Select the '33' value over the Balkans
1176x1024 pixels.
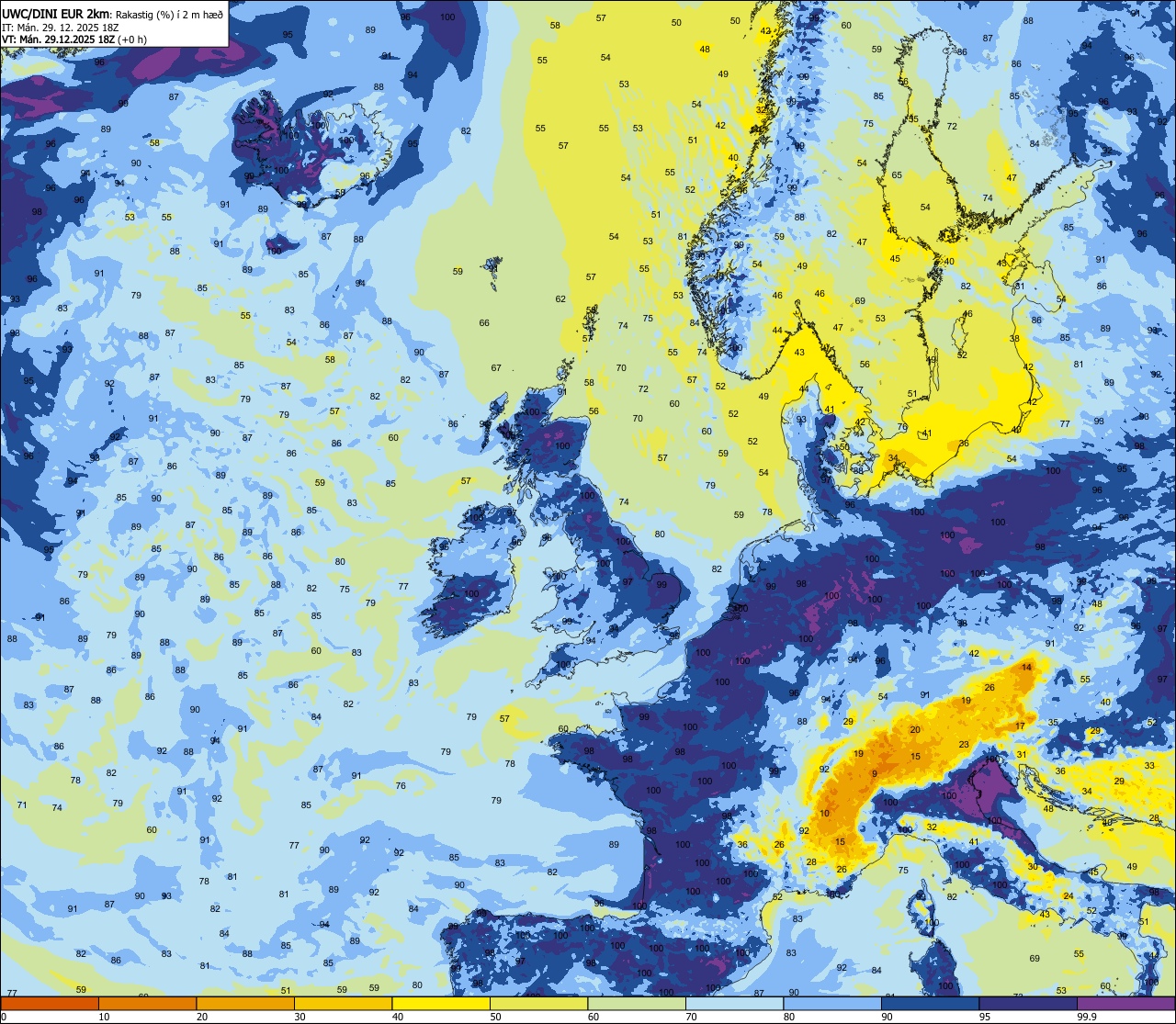(1149, 765)
